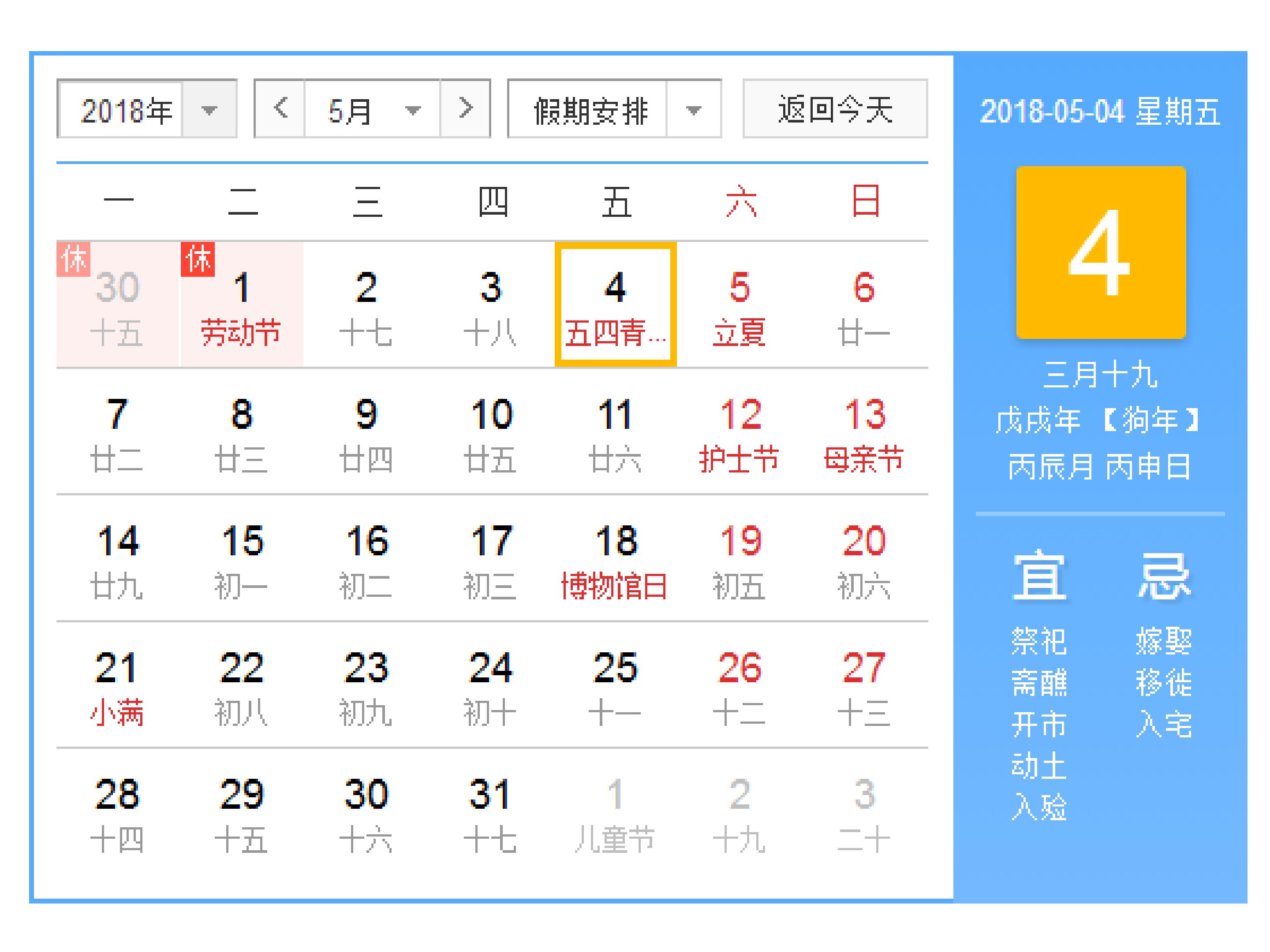The height and width of the screenshot is (952, 1270).
Task: Go to next month arrow
Action: (x=465, y=108)
